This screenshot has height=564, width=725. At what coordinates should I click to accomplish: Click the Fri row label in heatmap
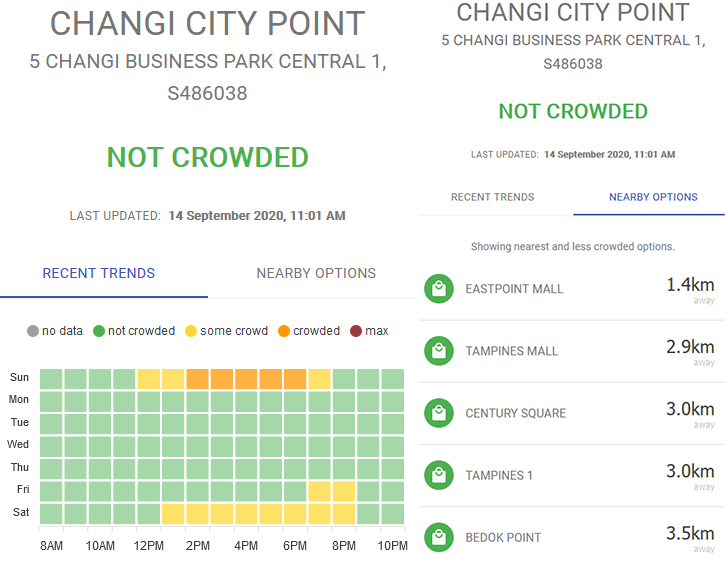click(x=23, y=489)
